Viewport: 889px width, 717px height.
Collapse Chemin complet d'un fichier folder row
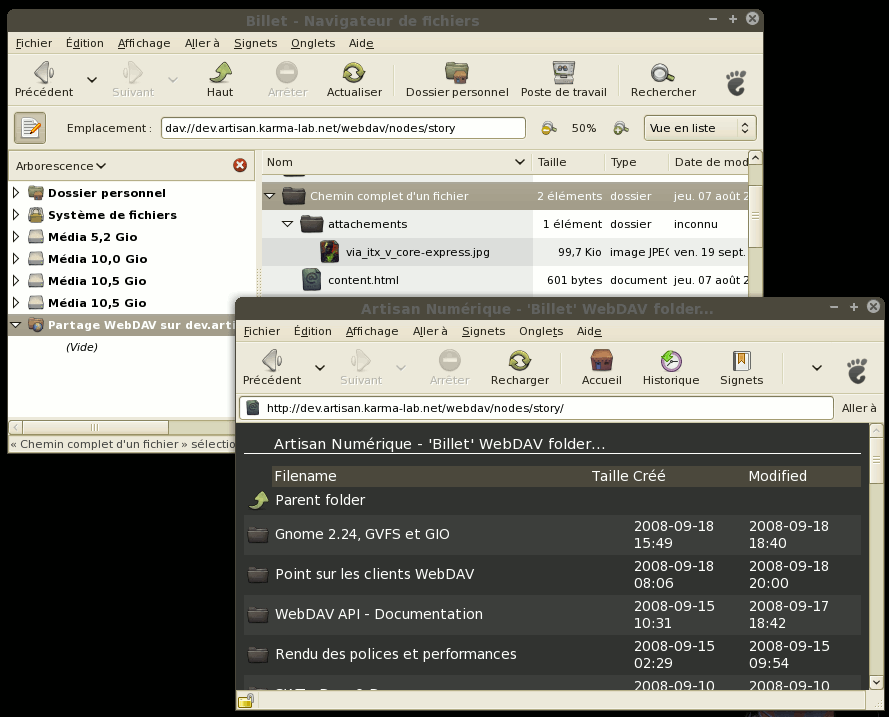tap(270, 196)
